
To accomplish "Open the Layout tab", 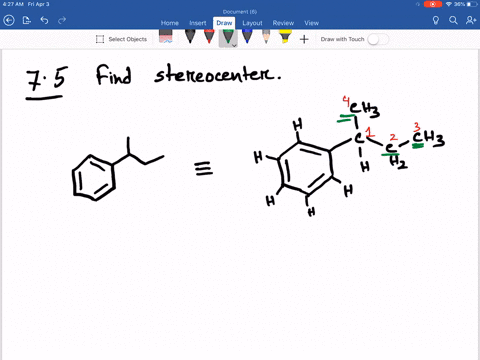I will [252, 23].
